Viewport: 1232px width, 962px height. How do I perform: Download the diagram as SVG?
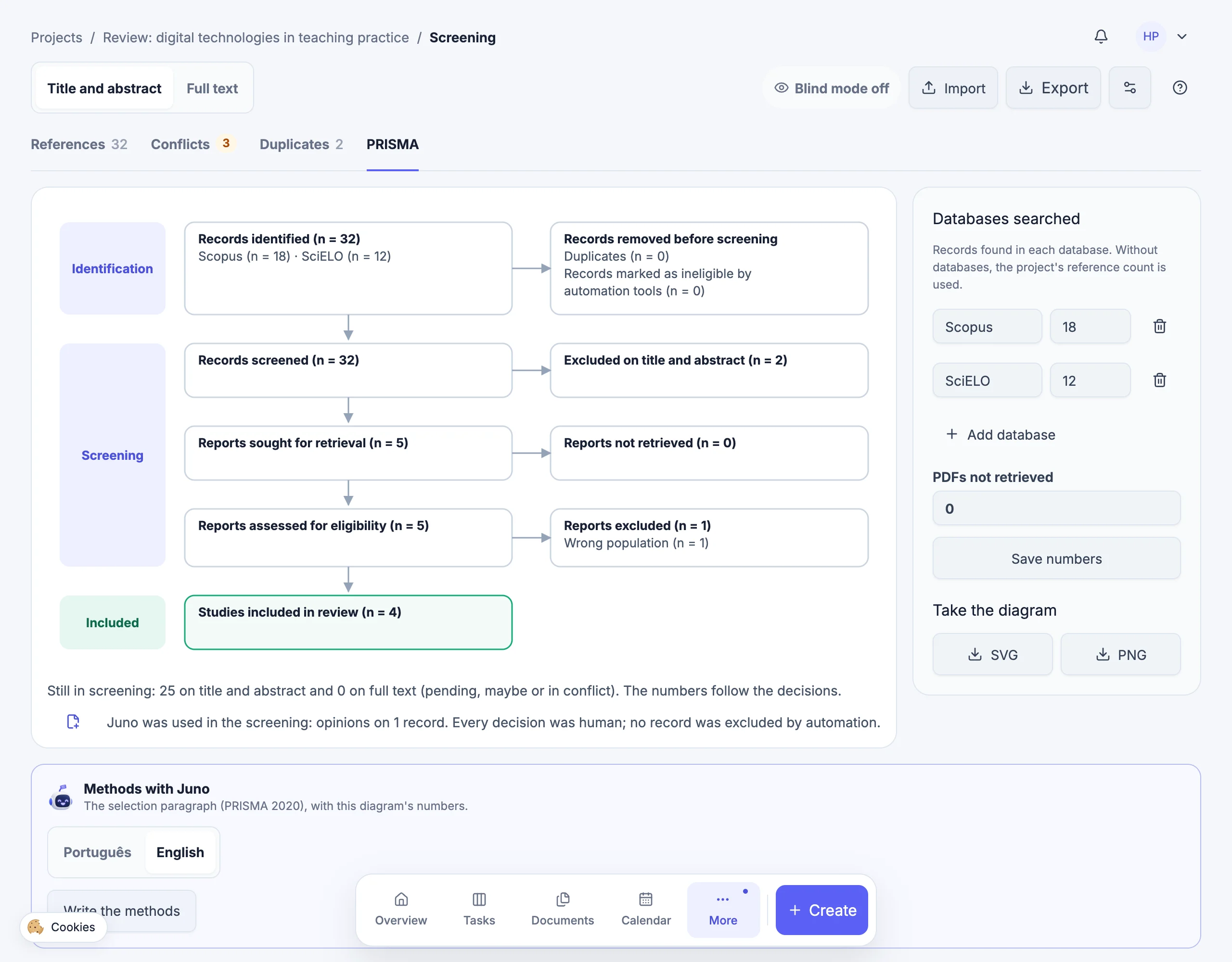[992, 655]
